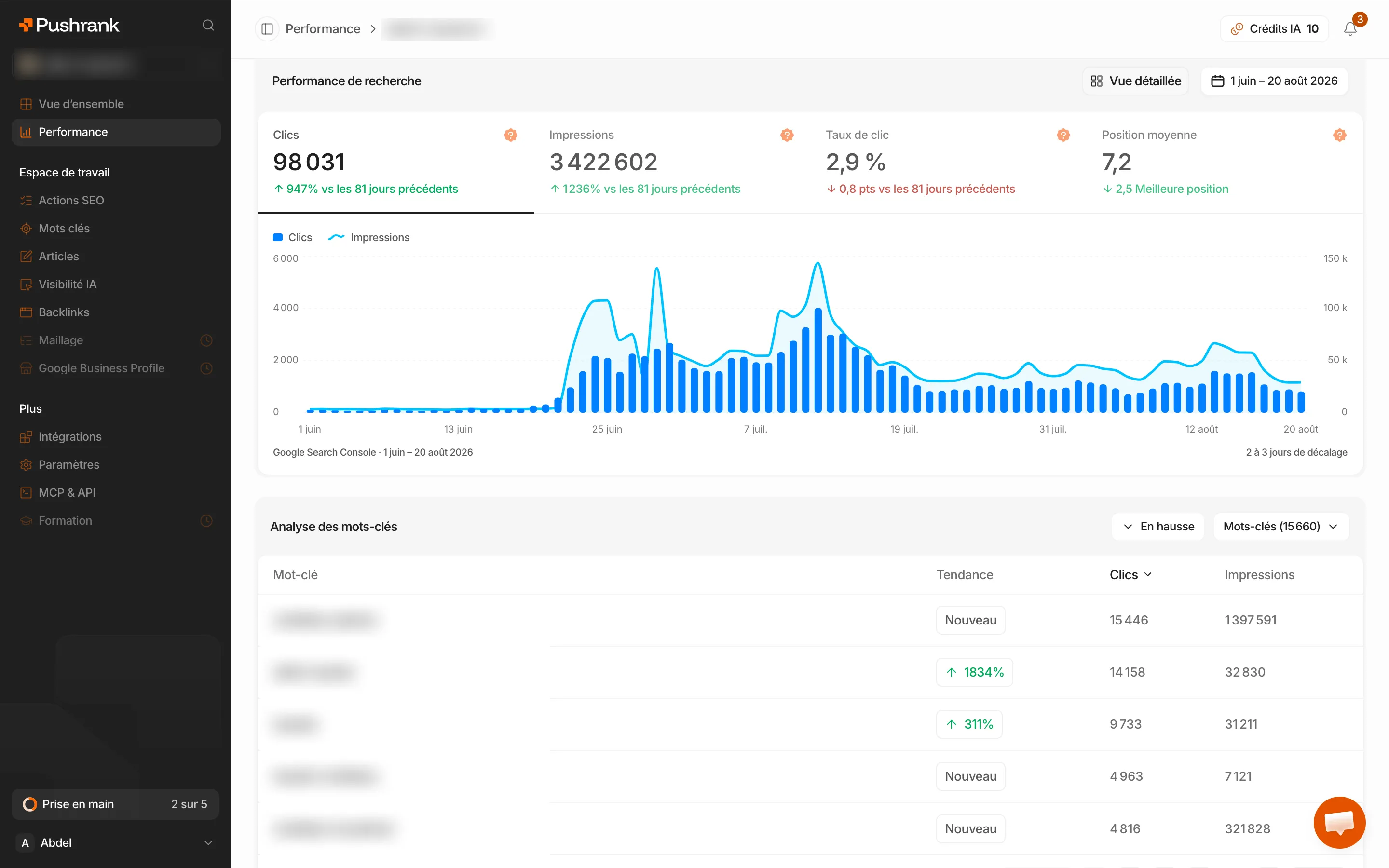1389x868 pixels.
Task: Toggle the sidebar panel icon beside Performance
Action: coord(267,29)
